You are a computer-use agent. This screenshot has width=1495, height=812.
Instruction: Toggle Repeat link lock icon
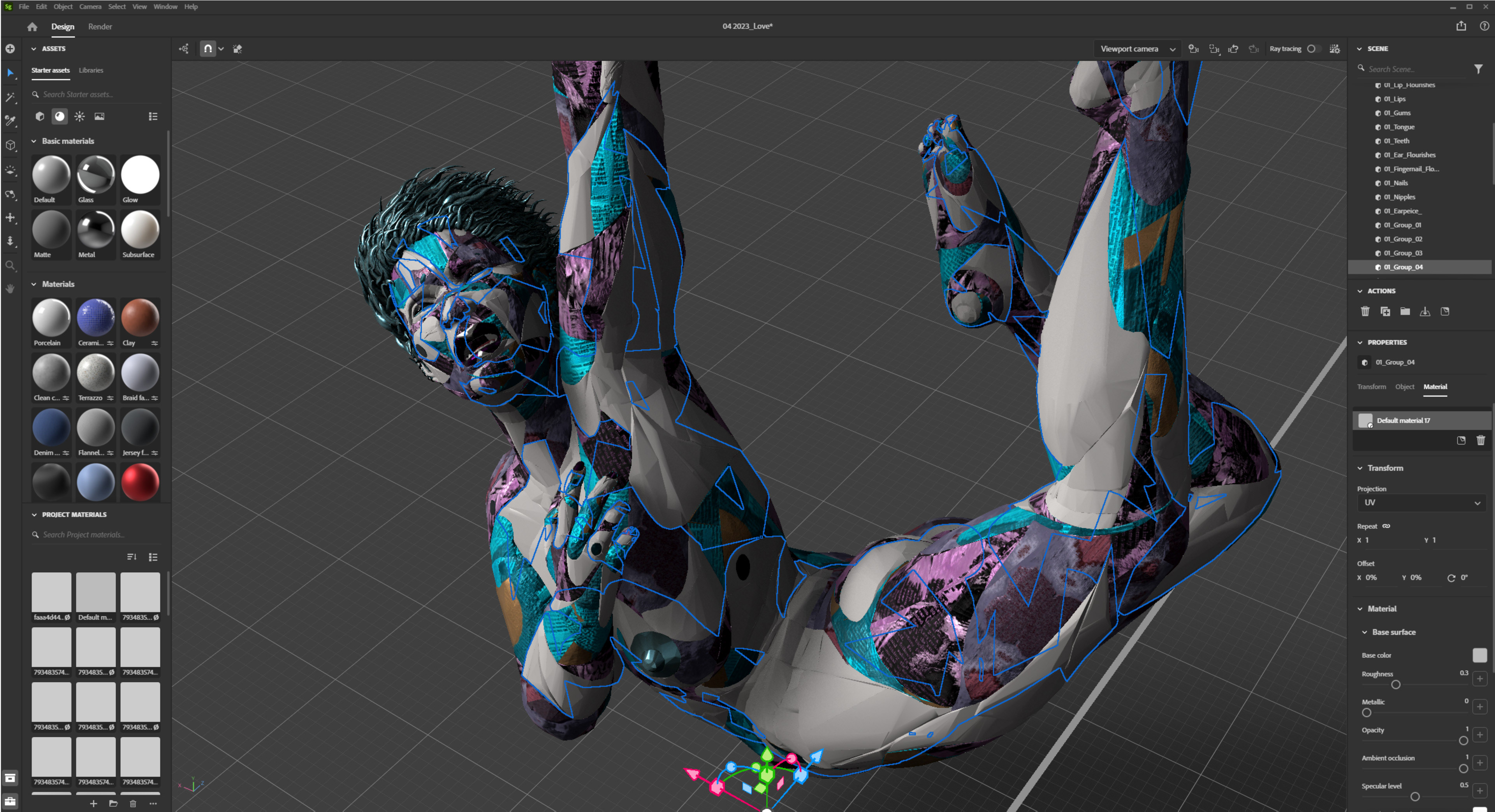[x=1386, y=526]
